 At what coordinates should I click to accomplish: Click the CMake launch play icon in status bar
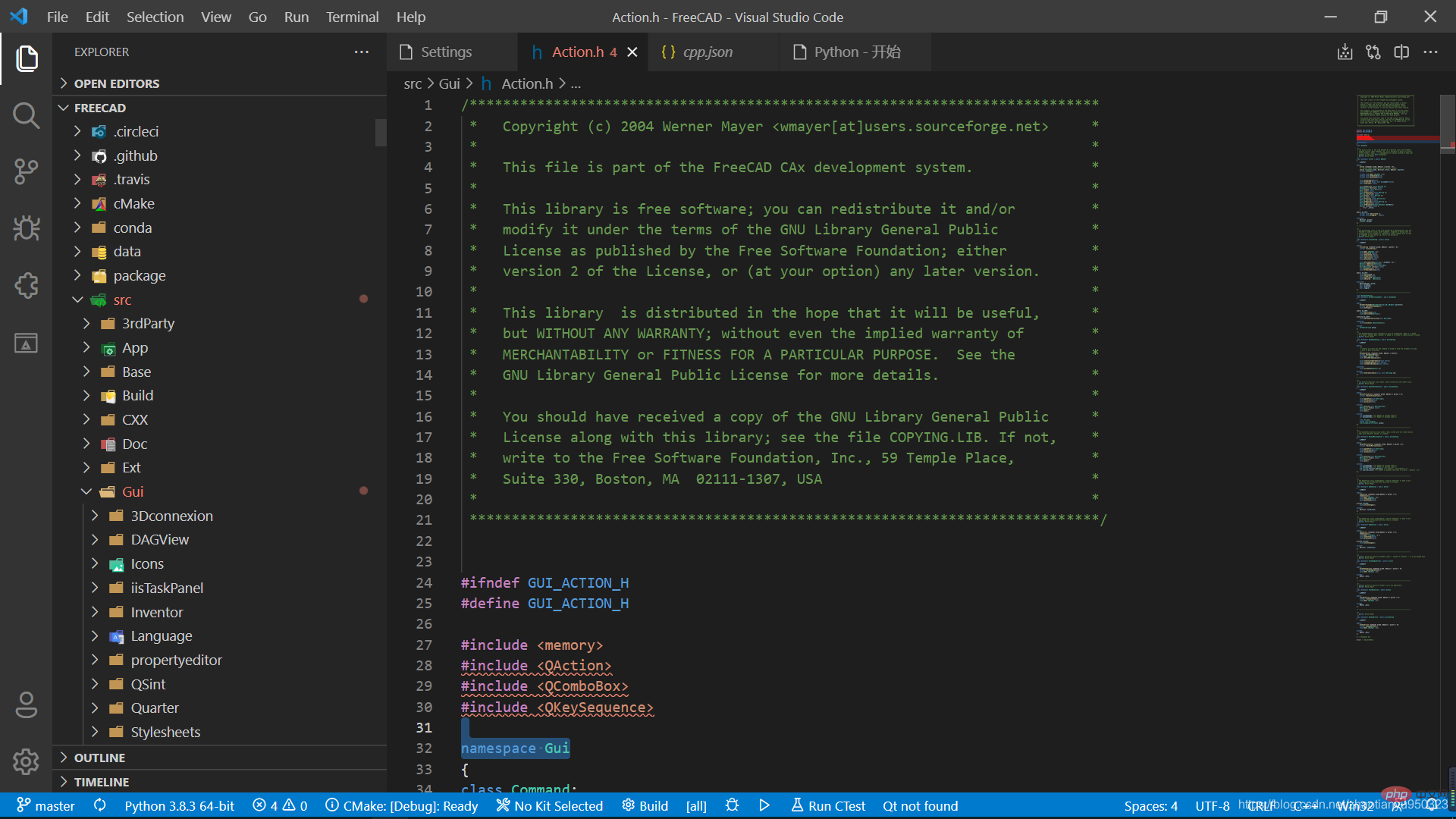[764, 805]
